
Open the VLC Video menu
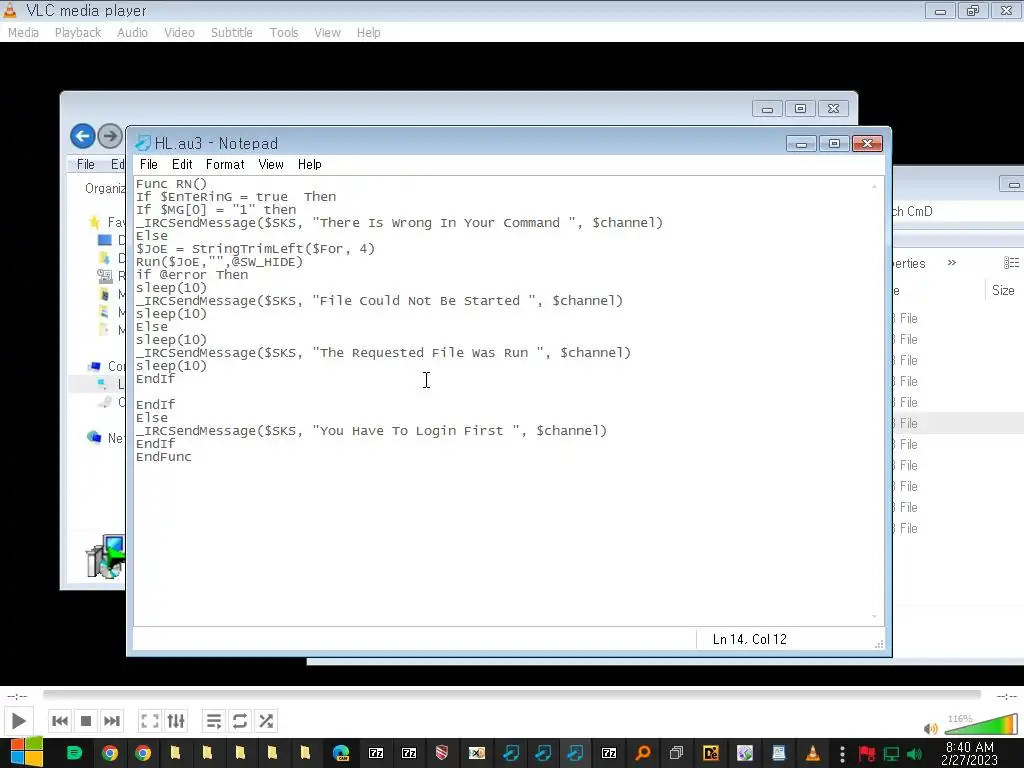tap(179, 33)
